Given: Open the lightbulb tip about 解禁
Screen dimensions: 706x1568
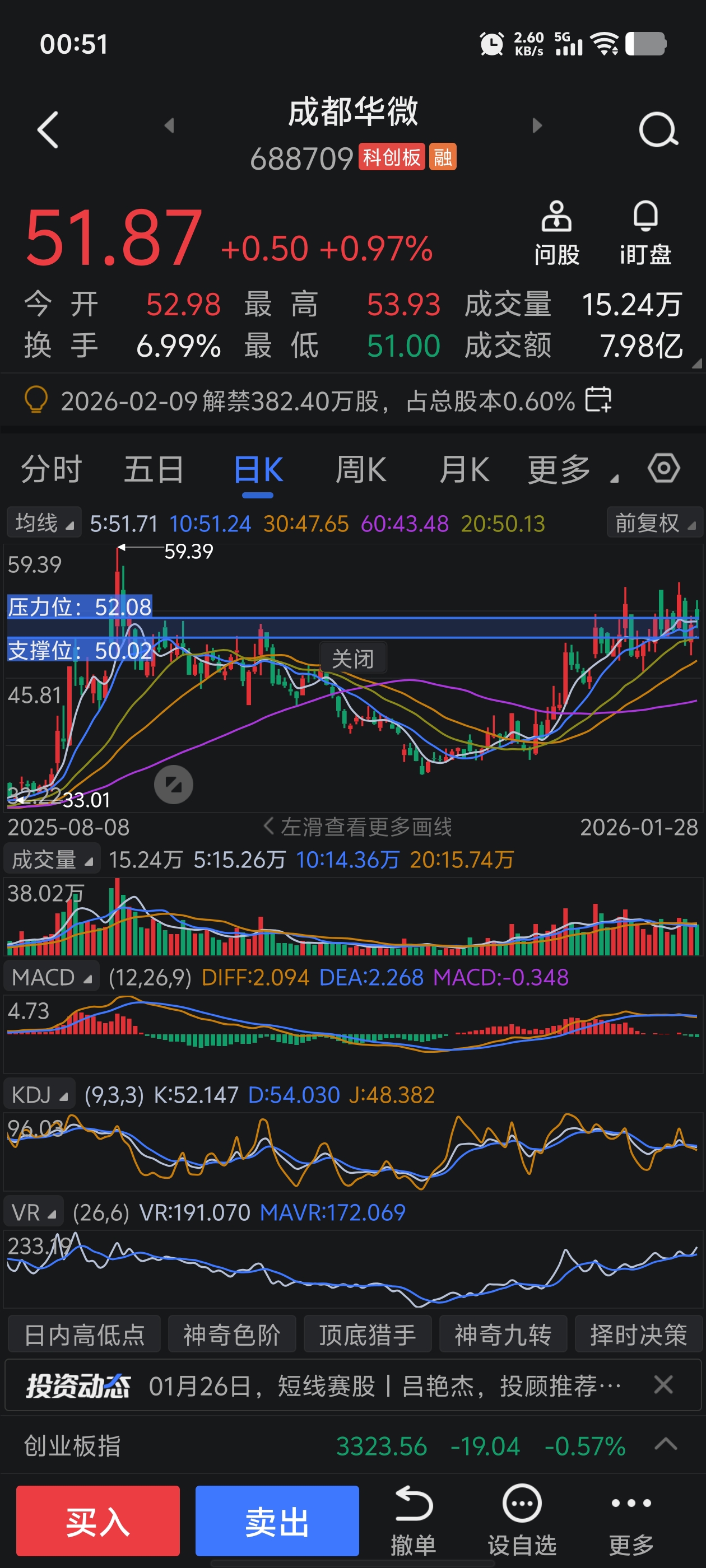Looking at the screenshot, I should (x=35, y=400).
